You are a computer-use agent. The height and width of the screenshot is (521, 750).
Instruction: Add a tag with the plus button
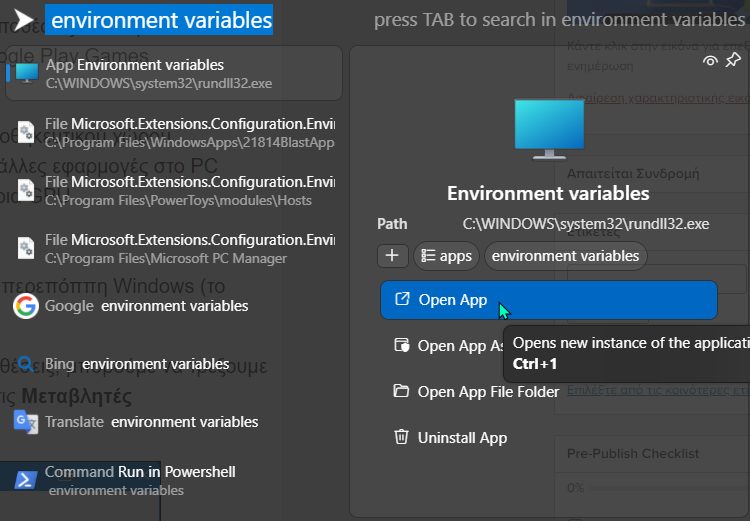coord(392,255)
